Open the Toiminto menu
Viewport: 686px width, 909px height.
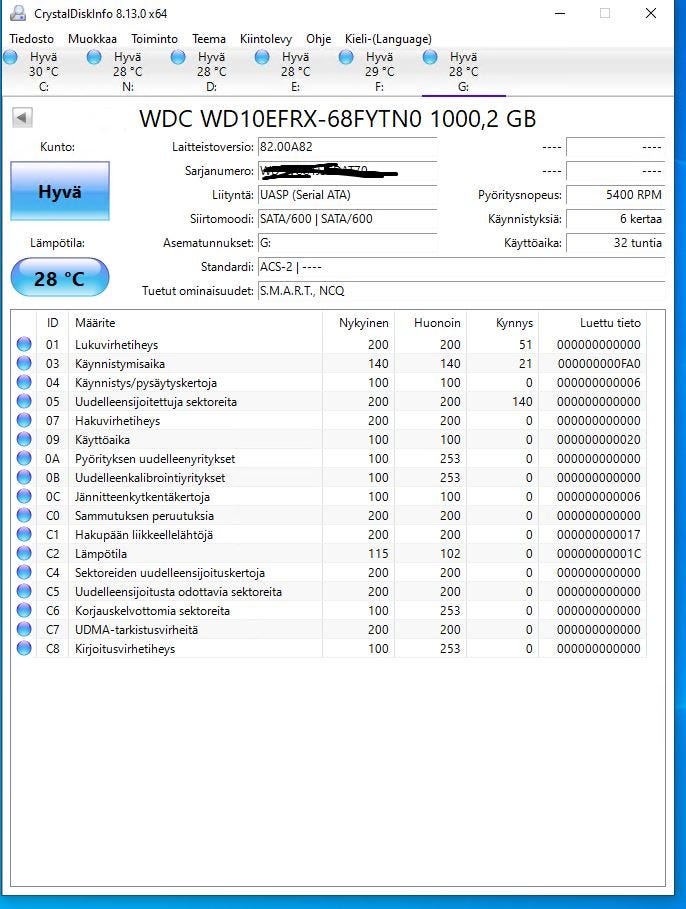(x=154, y=39)
